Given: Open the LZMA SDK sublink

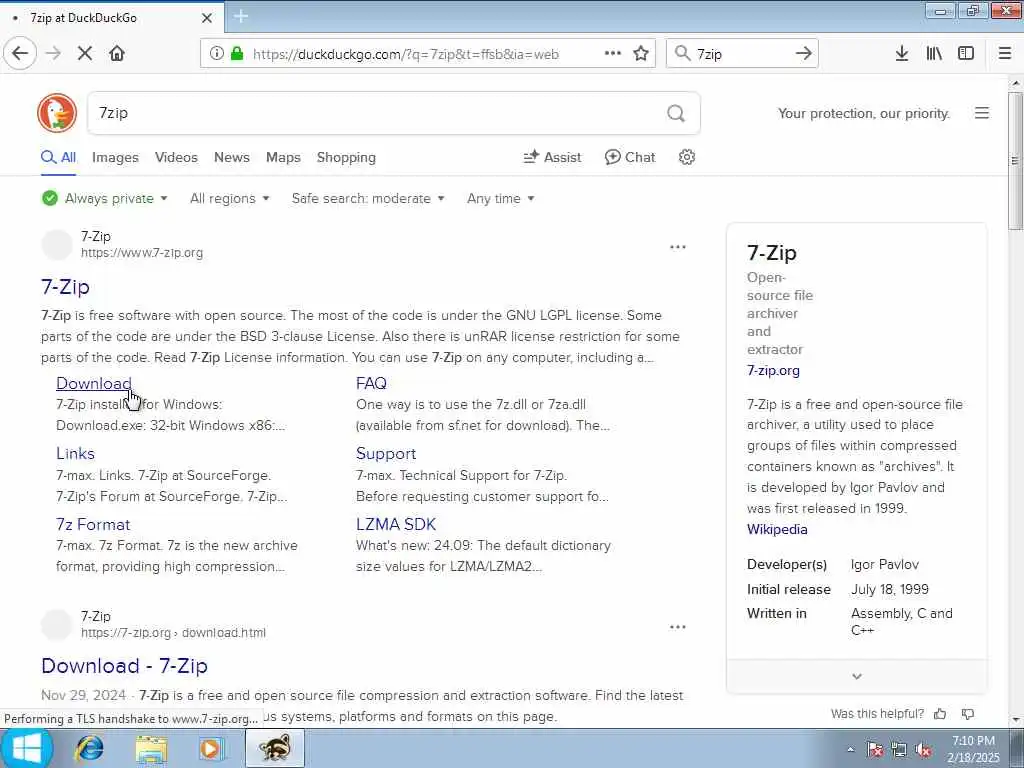Looking at the screenshot, I should pyautogui.click(x=396, y=524).
